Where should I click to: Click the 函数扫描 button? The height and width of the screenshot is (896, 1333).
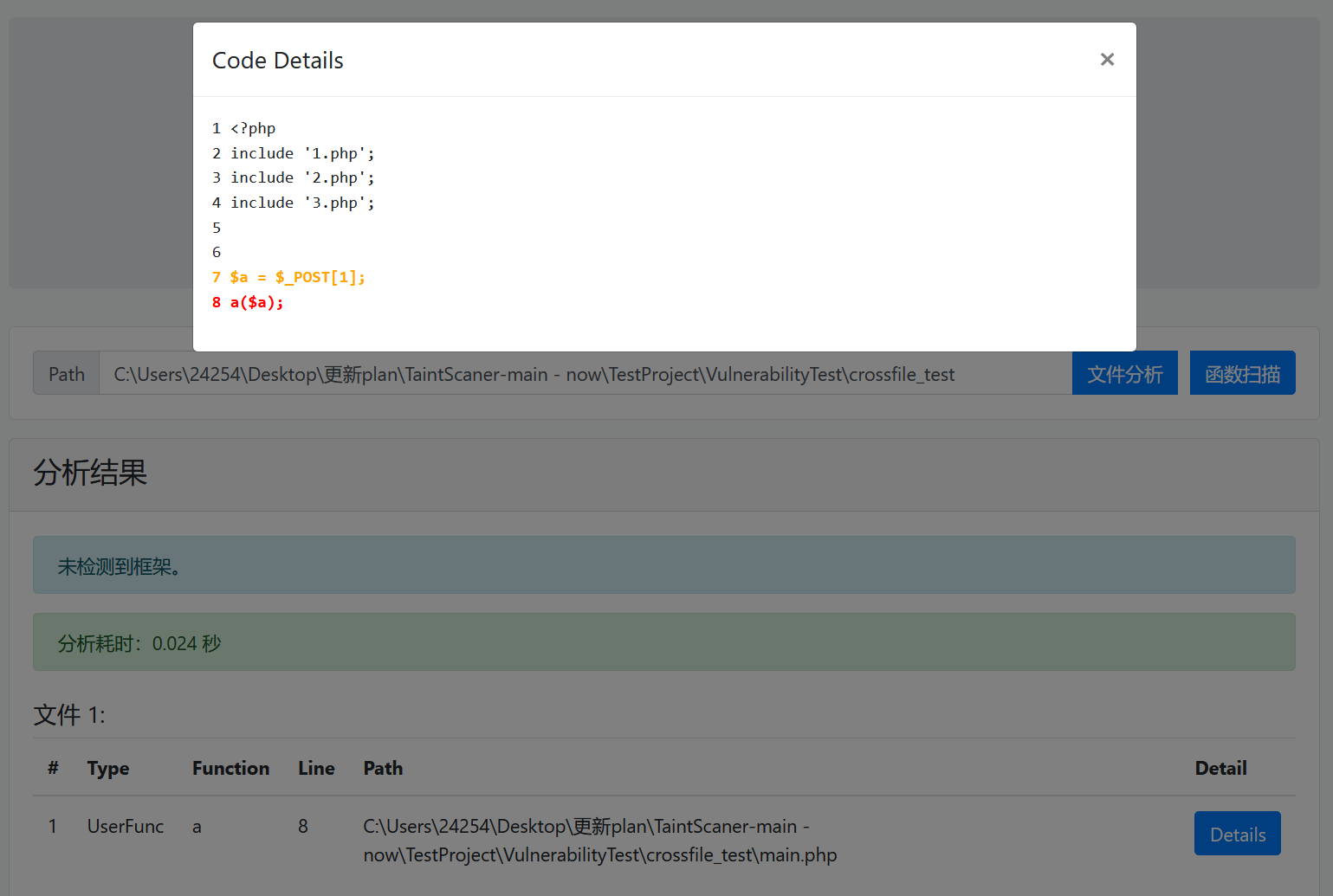1241,374
